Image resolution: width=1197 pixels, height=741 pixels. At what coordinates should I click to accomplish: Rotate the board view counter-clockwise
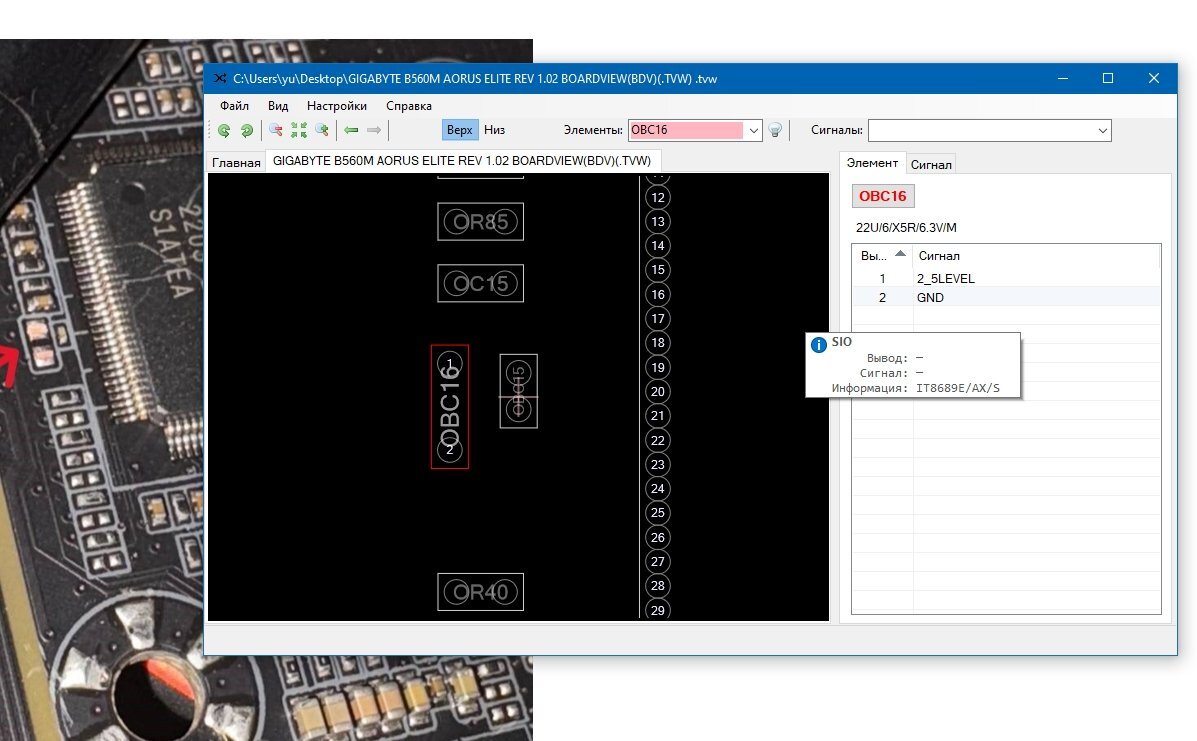[224, 130]
